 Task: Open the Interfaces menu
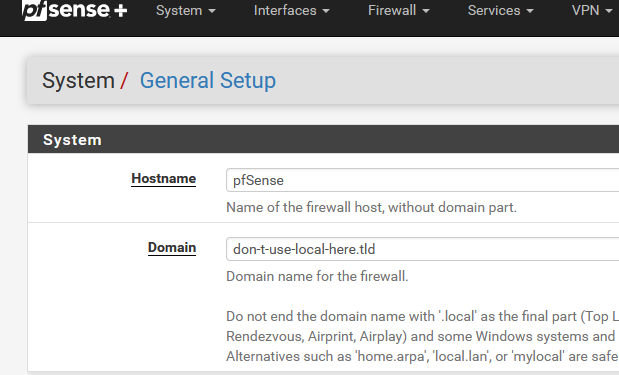coord(291,11)
